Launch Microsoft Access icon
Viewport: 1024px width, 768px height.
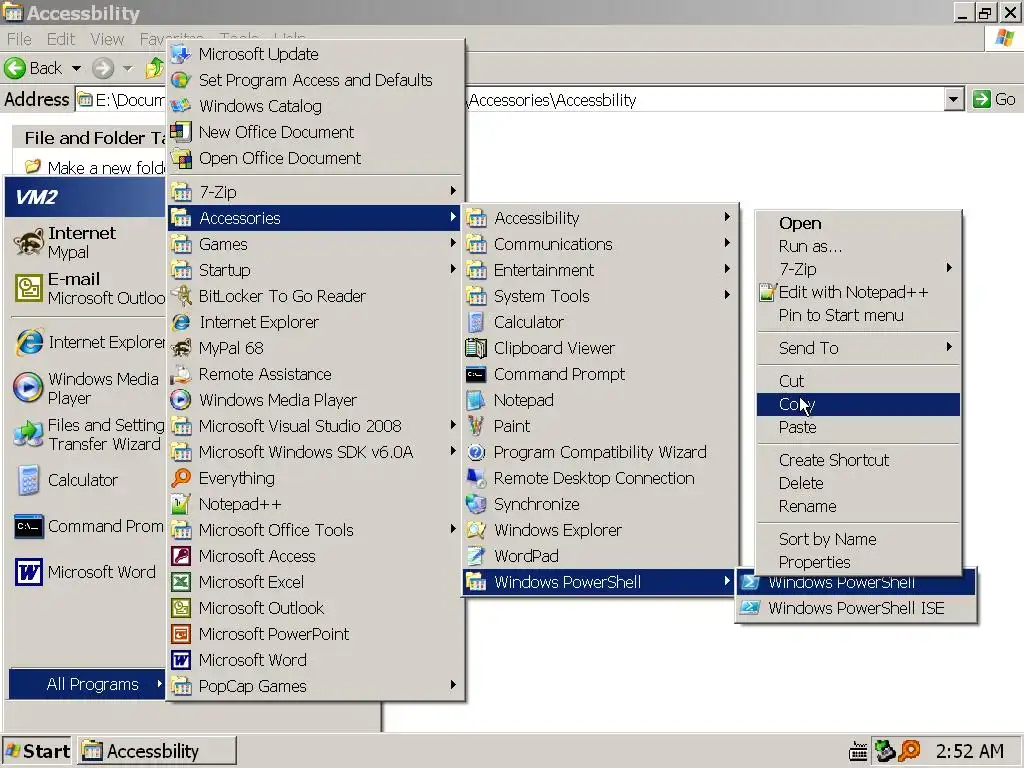[x=180, y=556]
